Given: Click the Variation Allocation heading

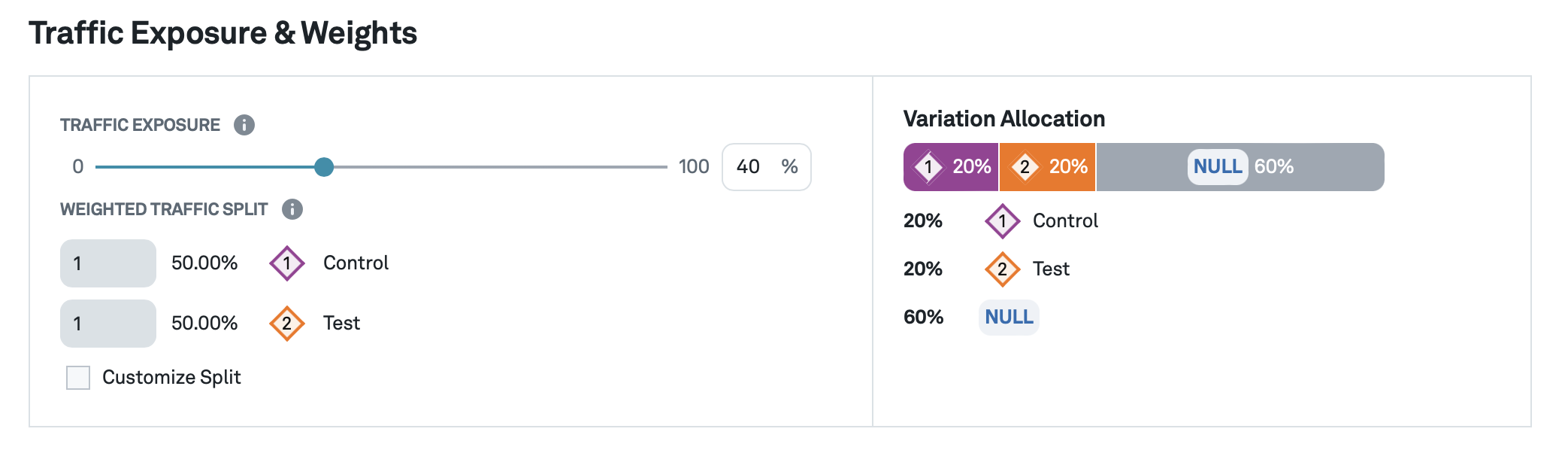Looking at the screenshot, I should tap(1004, 119).
